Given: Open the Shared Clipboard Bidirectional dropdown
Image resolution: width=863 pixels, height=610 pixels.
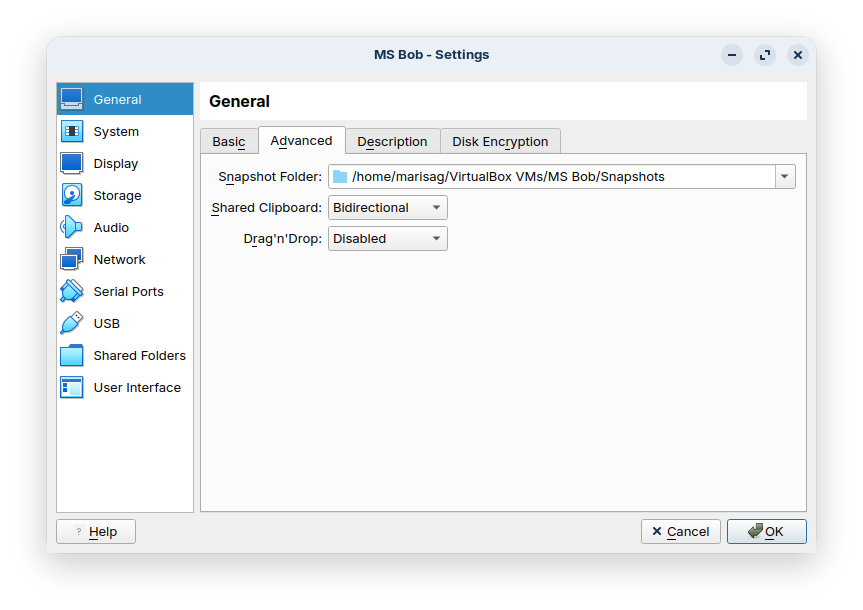Looking at the screenshot, I should click(387, 208).
